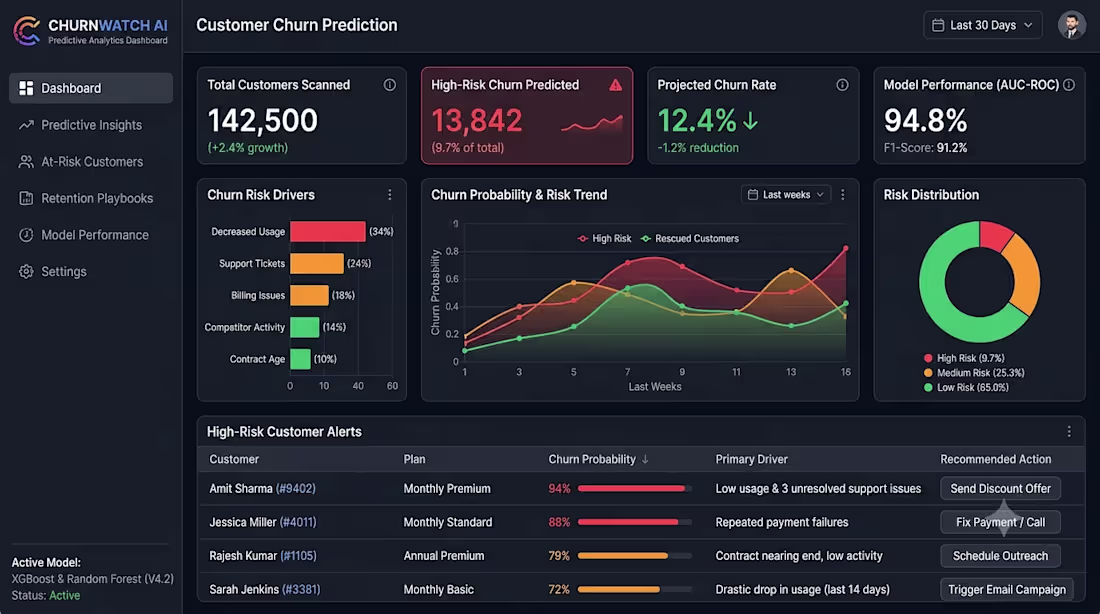Click the green Contract Age bar
1100x614 pixels.
pyautogui.click(x=300, y=359)
